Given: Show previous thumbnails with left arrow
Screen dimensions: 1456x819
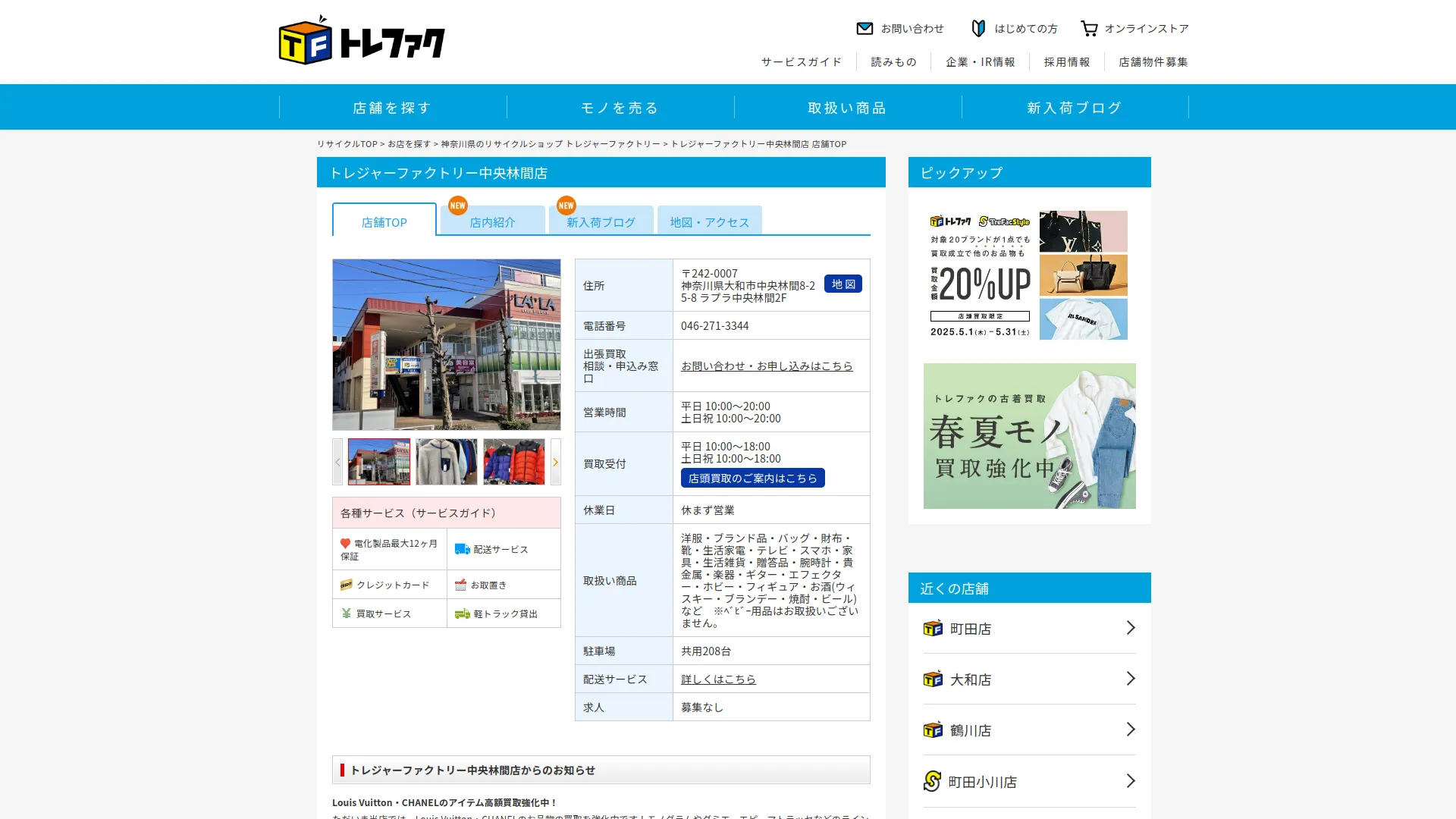Looking at the screenshot, I should [x=337, y=462].
